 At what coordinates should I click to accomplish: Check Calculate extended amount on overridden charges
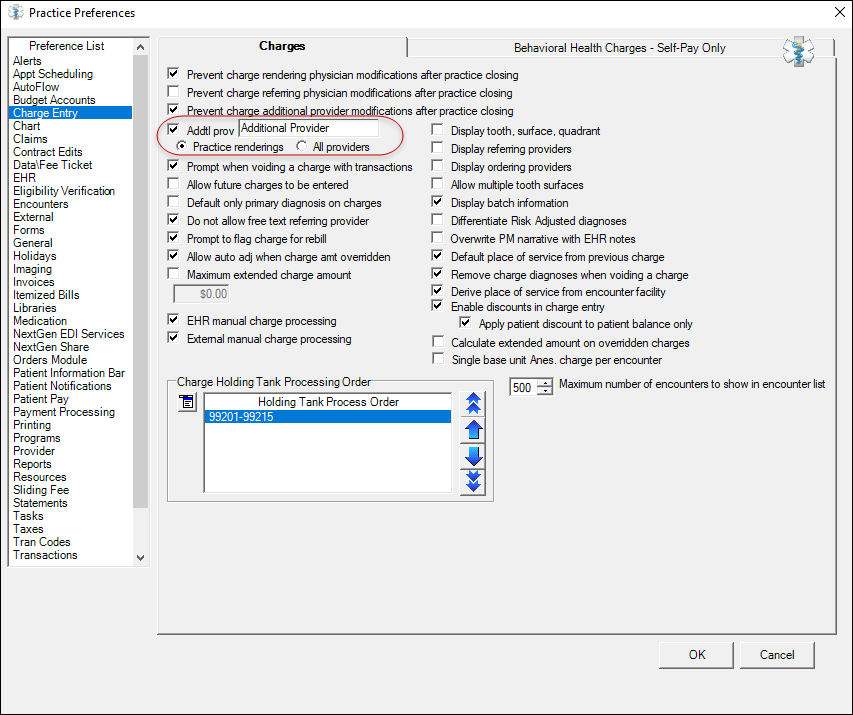437,341
